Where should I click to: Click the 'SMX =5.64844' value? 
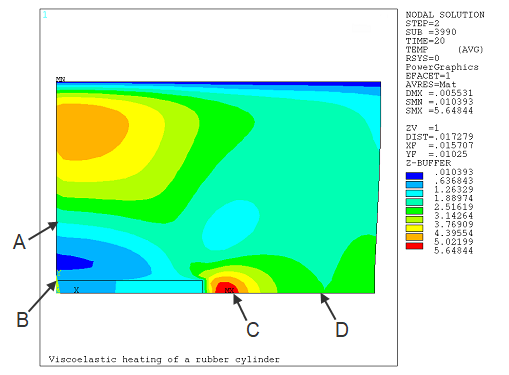tap(439, 110)
